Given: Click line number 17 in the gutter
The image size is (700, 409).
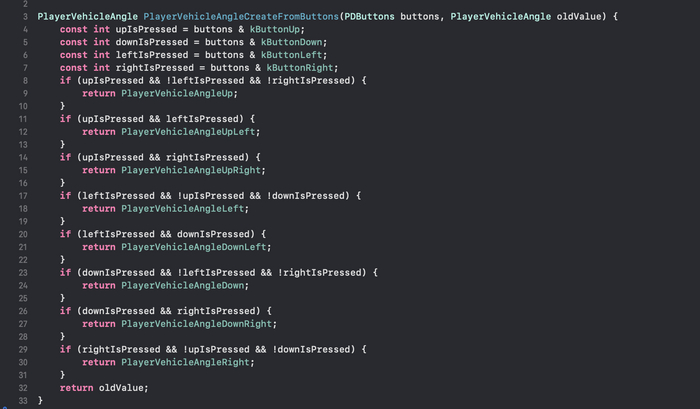Looking at the screenshot, I should point(21,196).
